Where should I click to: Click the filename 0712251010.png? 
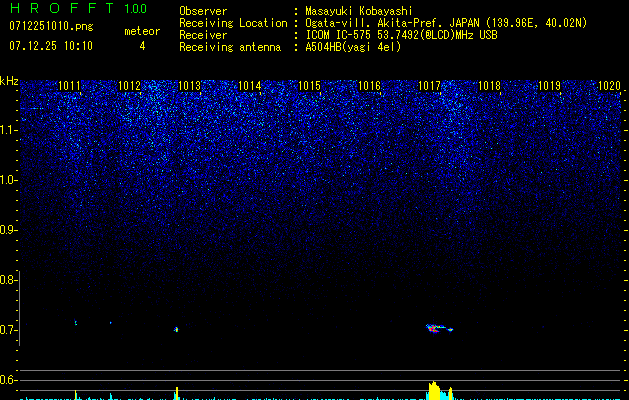(x=51, y=26)
